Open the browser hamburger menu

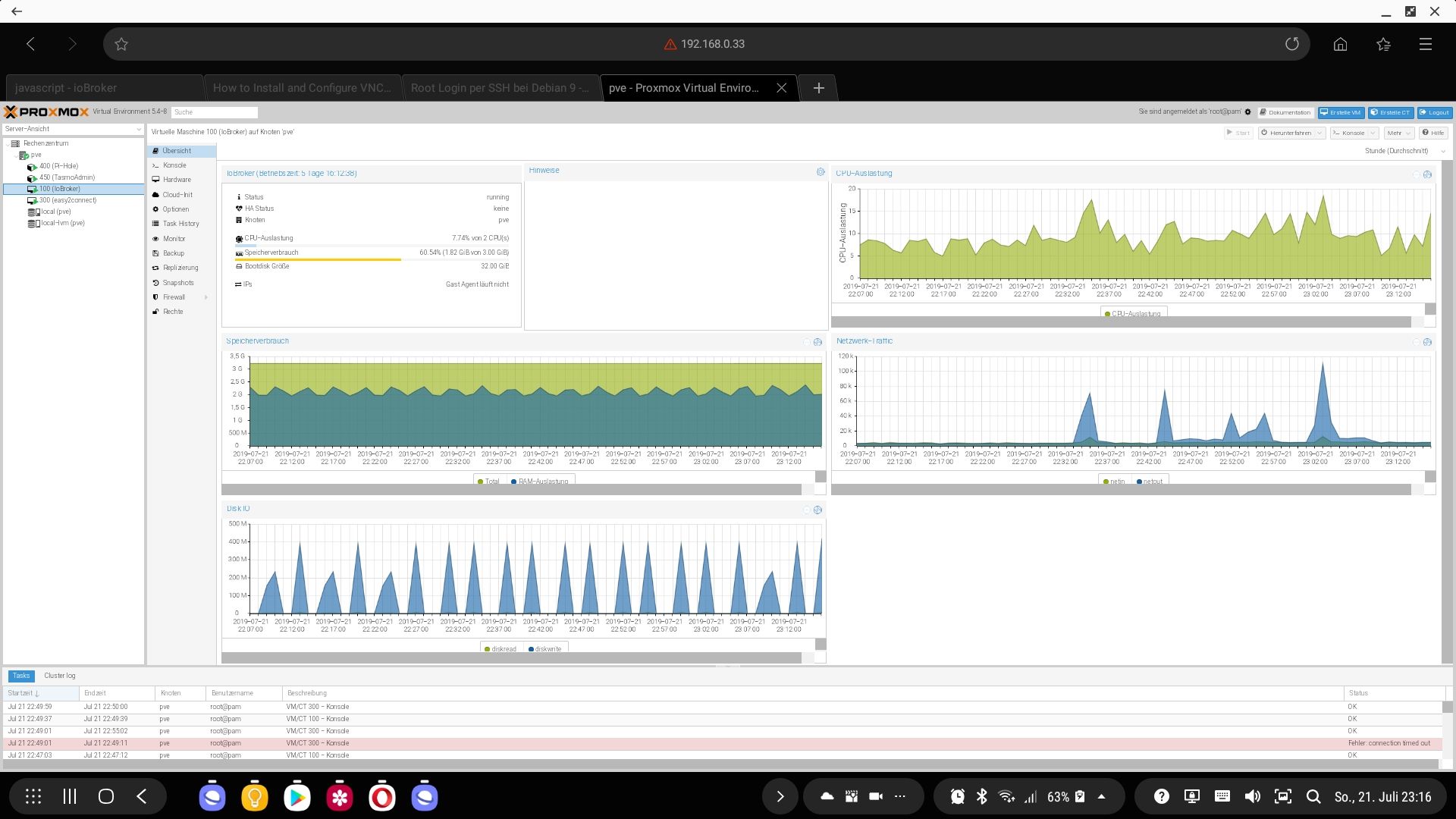click(x=1426, y=44)
